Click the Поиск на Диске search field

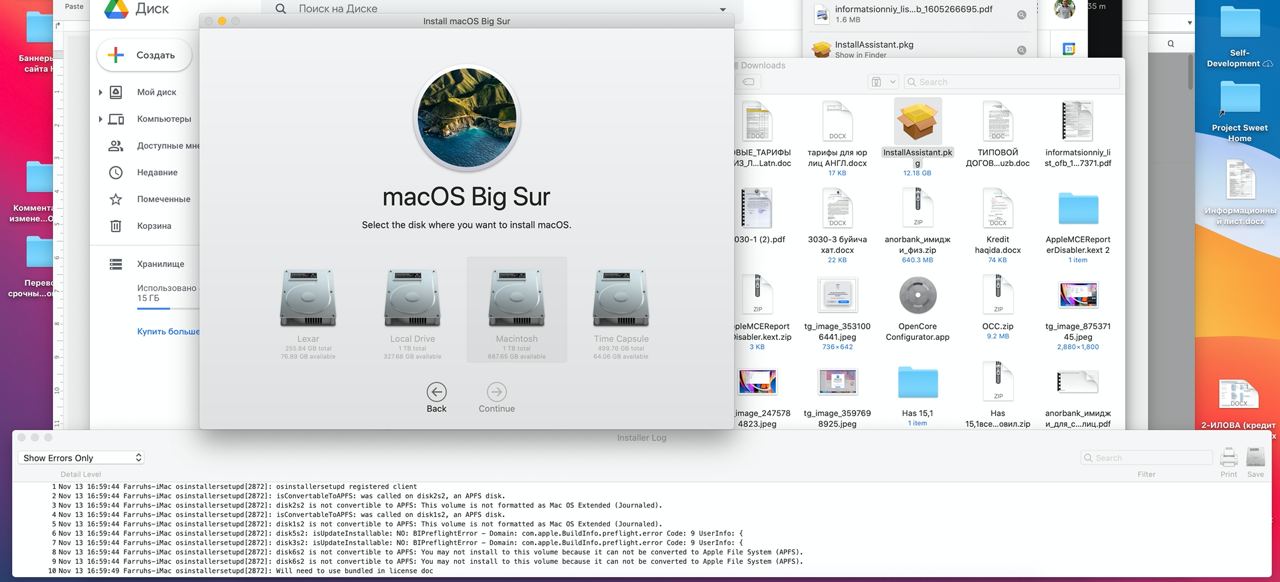(500, 9)
